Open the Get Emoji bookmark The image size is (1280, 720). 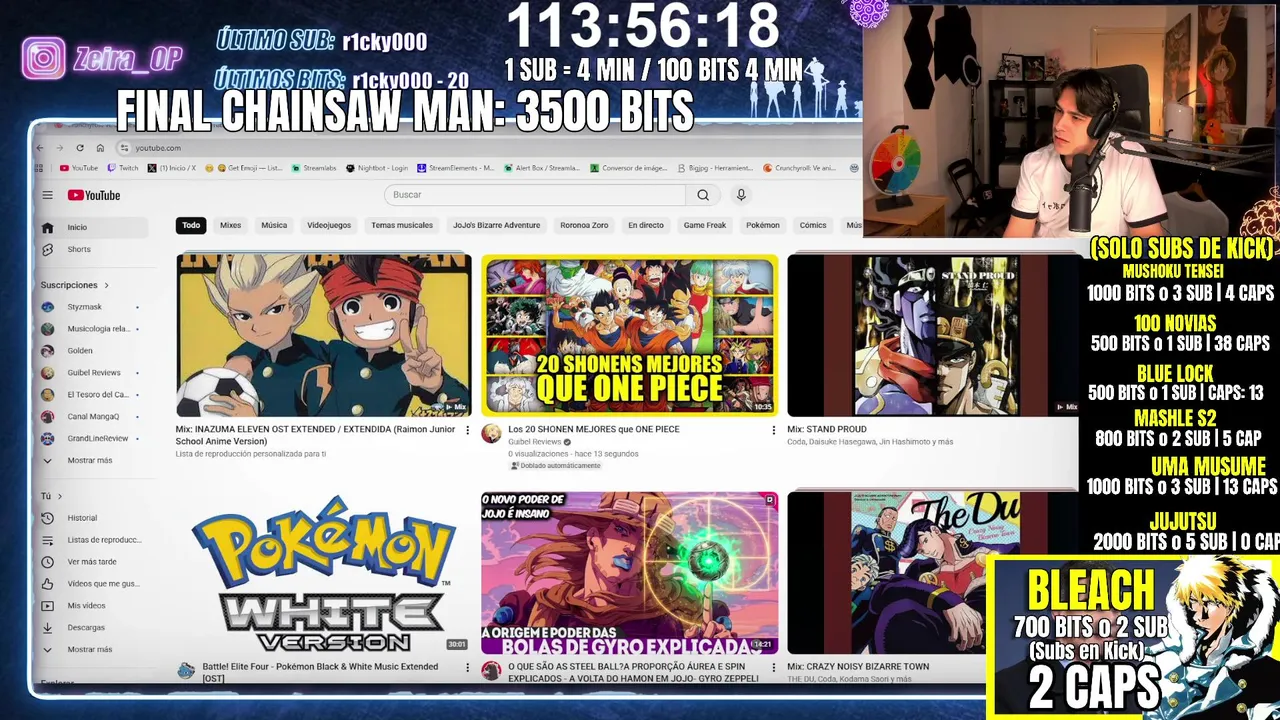[245, 168]
